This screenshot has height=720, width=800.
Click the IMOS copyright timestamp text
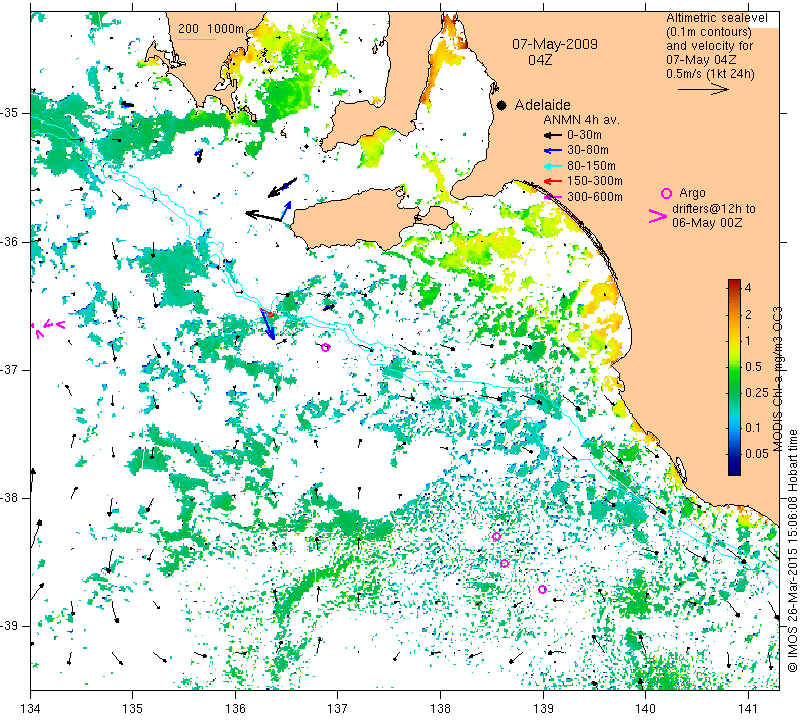[792, 550]
